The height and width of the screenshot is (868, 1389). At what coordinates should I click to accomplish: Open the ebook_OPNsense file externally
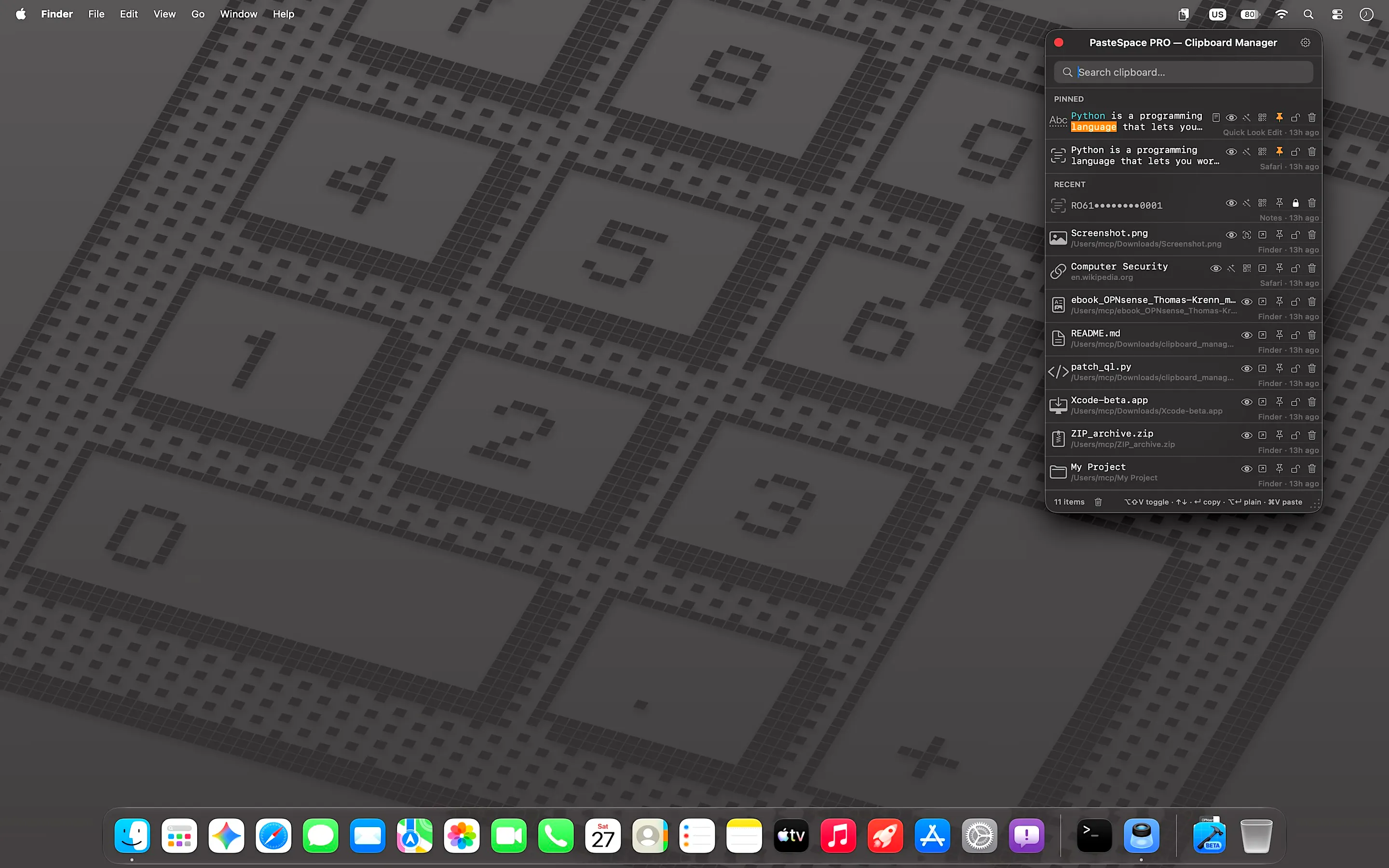pyautogui.click(x=1262, y=302)
